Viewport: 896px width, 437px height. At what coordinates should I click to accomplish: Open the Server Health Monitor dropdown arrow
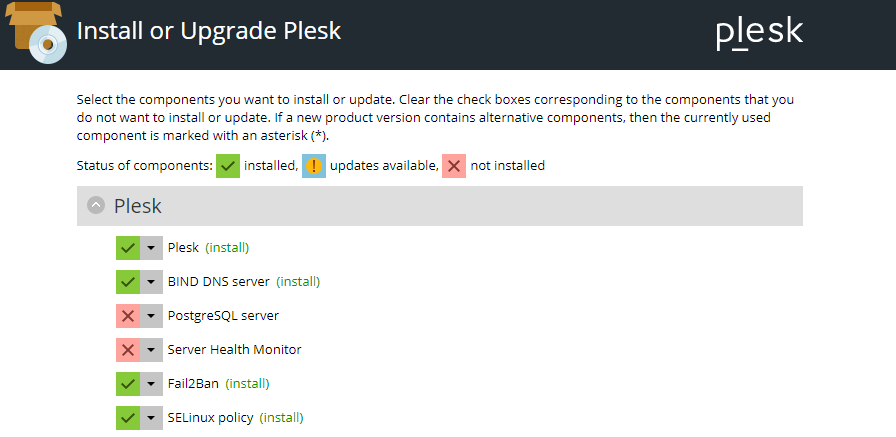(x=151, y=350)
